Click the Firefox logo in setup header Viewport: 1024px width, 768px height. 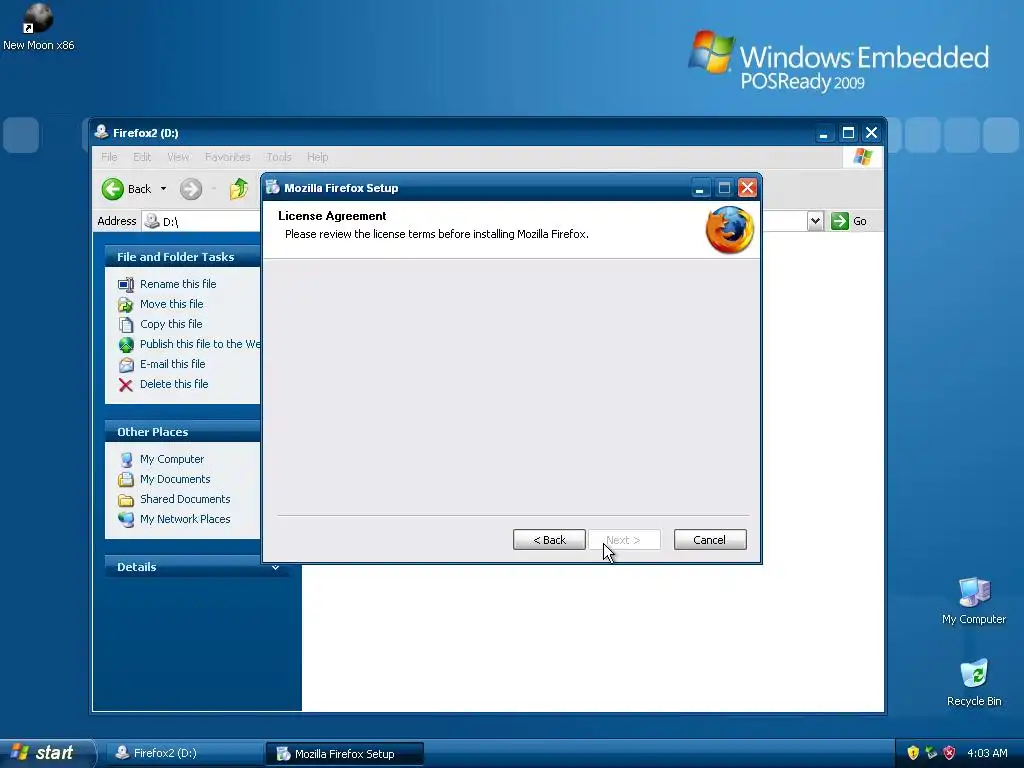point(729,230)
